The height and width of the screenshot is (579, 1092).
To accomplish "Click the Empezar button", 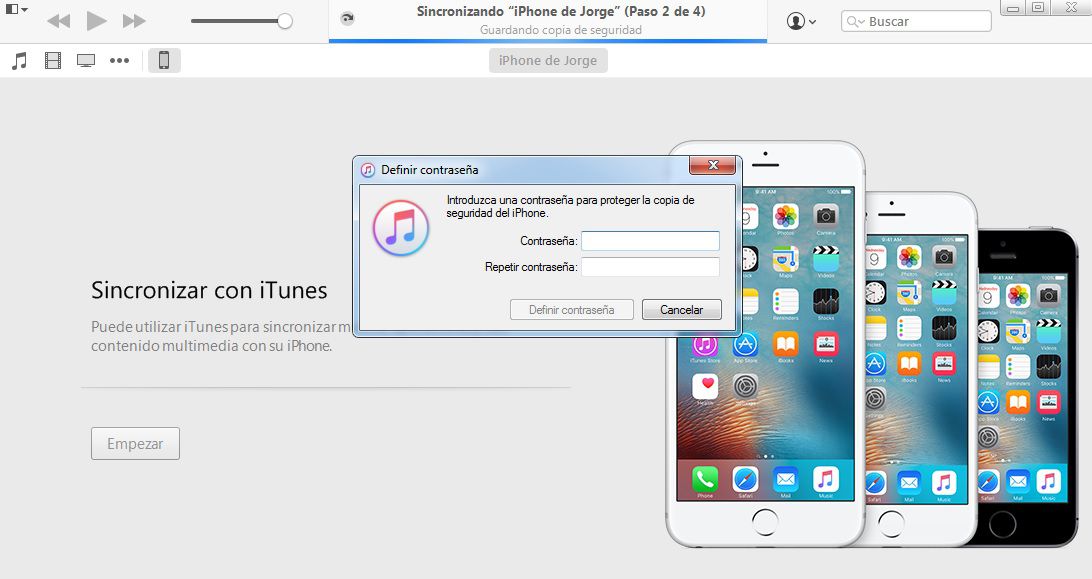I will click(135, 443).
